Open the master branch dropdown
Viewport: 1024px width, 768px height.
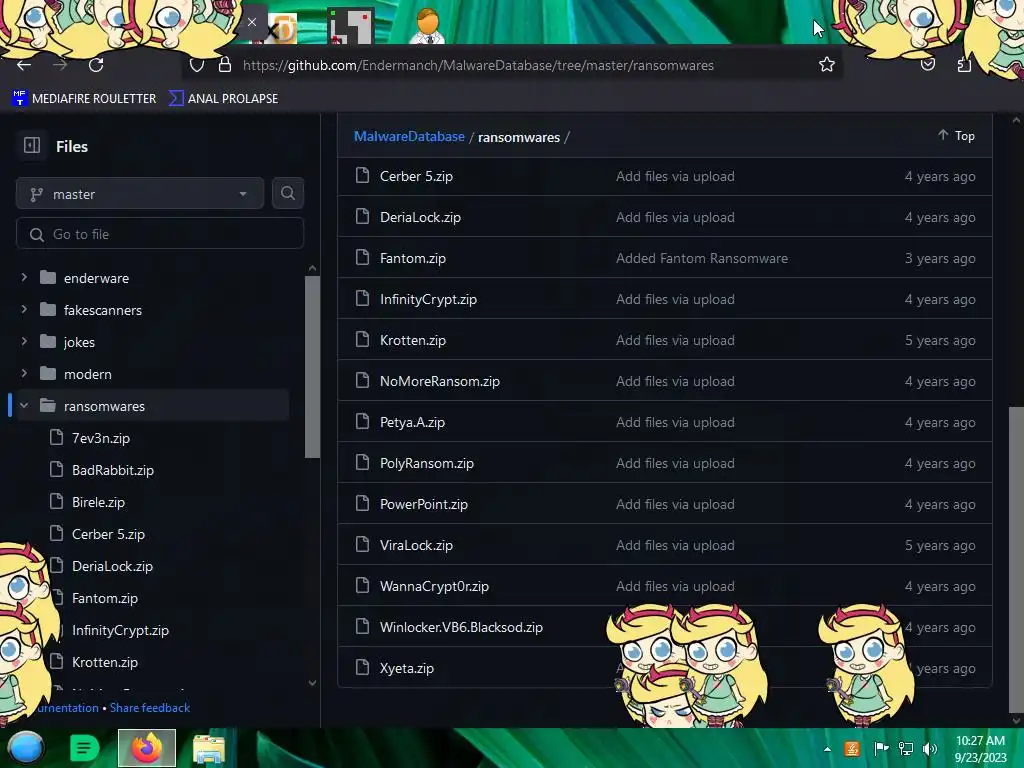tap(140, 193)
